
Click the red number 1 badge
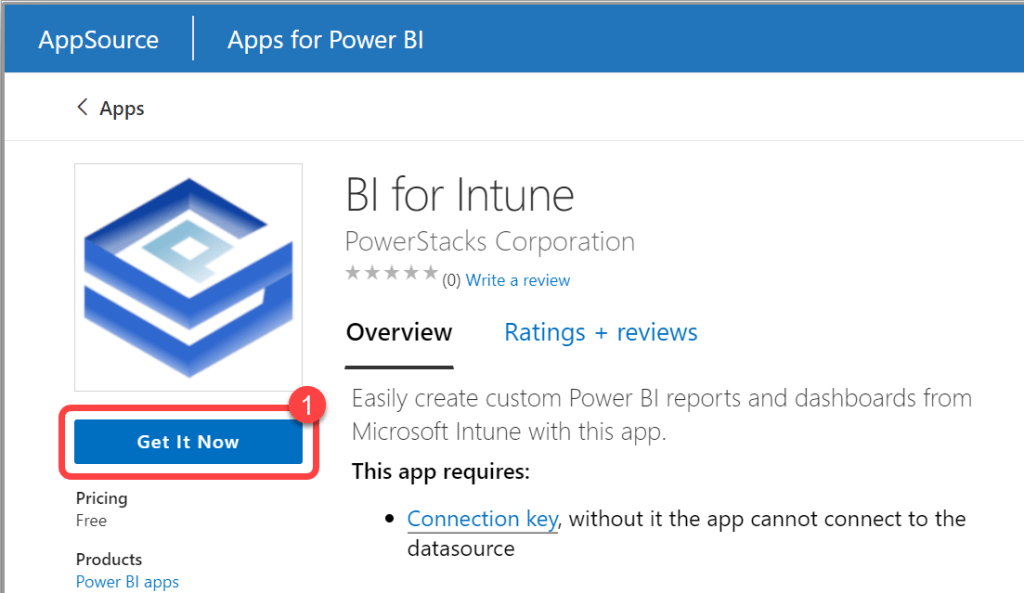pos(308,407)
